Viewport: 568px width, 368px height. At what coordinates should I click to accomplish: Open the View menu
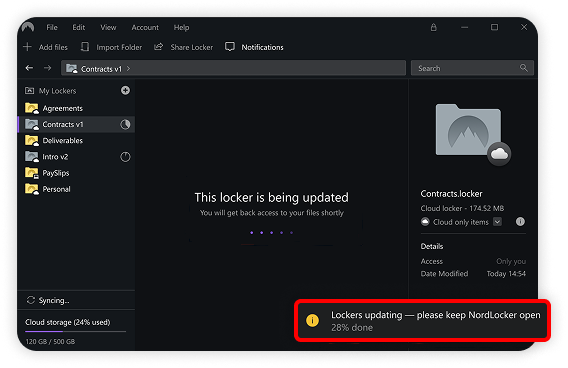pyautogui.click(x=108, y=28)
